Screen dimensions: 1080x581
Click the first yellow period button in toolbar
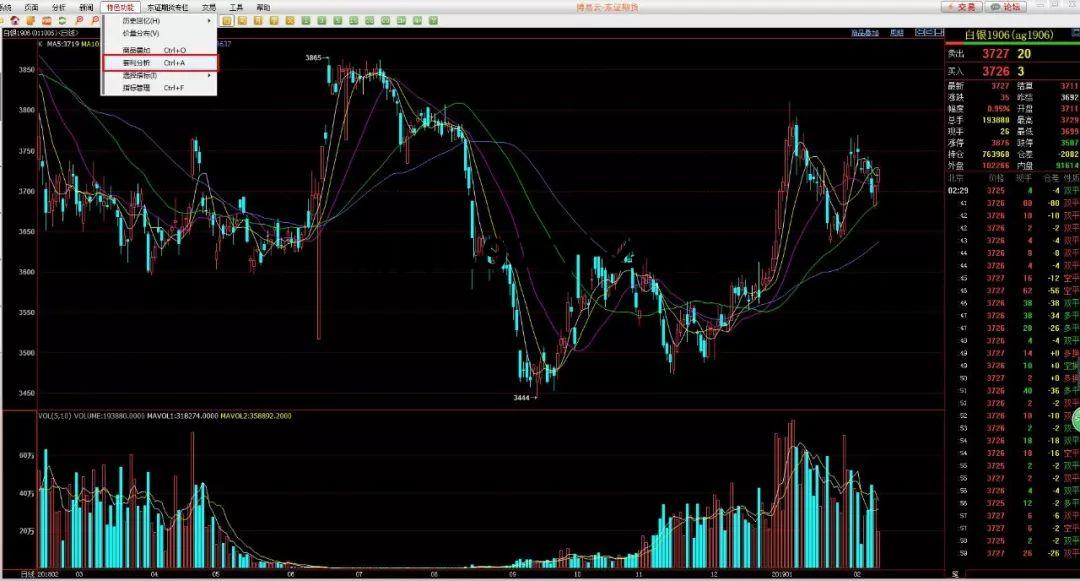click(x=227, y=20)
